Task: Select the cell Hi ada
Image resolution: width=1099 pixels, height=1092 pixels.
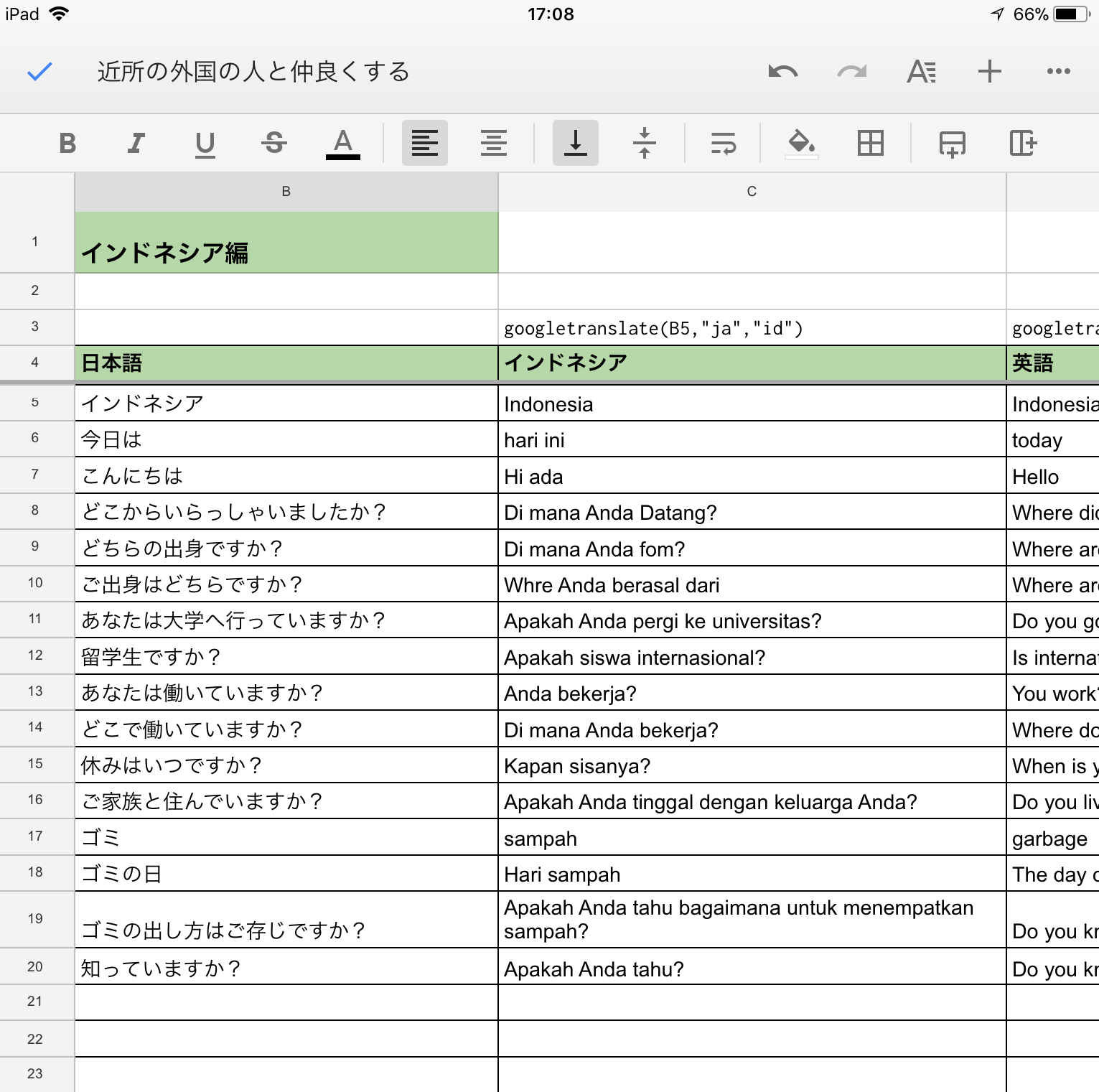Action: point(752,475)
